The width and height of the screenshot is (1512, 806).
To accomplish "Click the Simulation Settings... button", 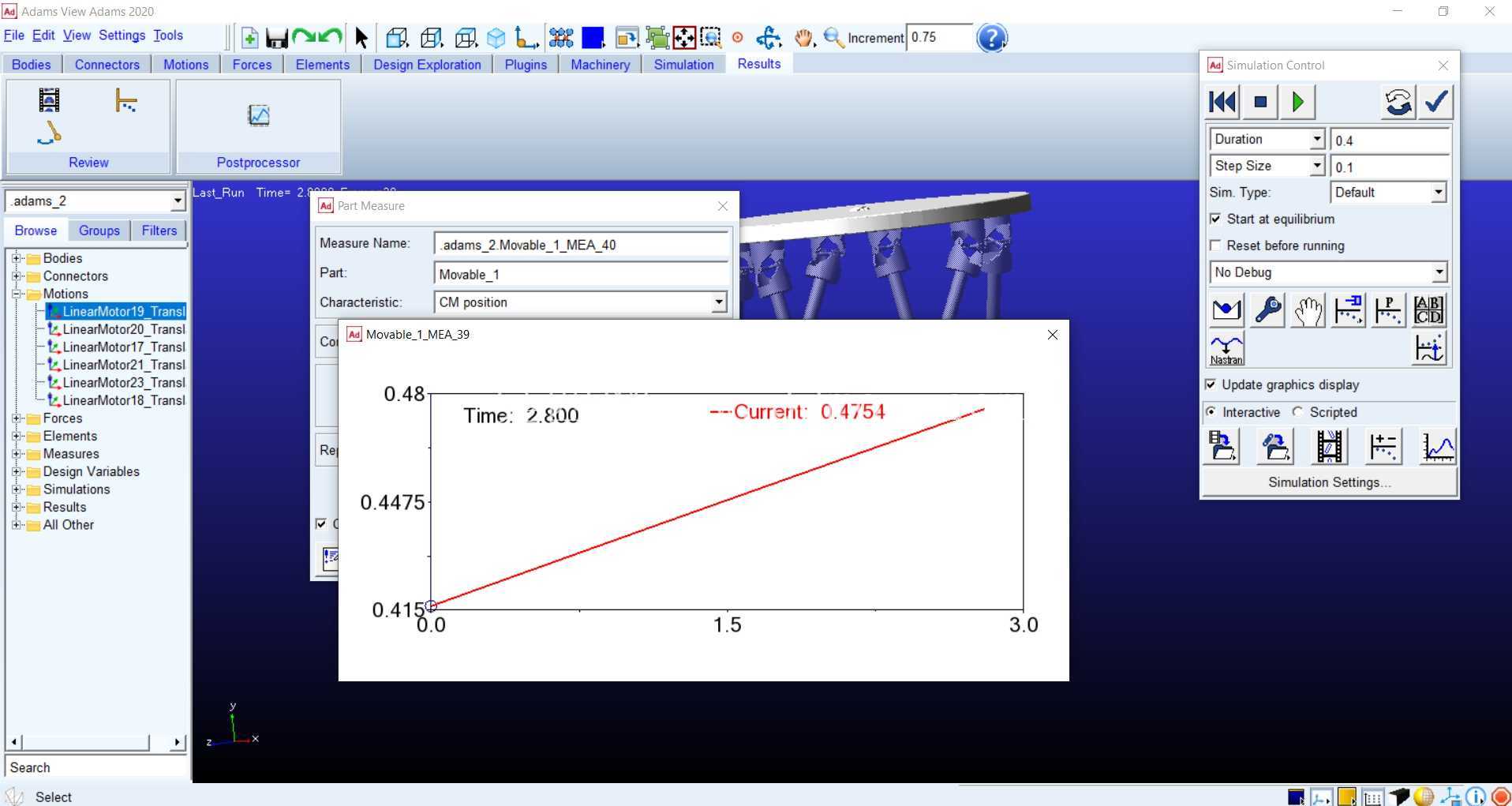I will tap(1330, 482).
